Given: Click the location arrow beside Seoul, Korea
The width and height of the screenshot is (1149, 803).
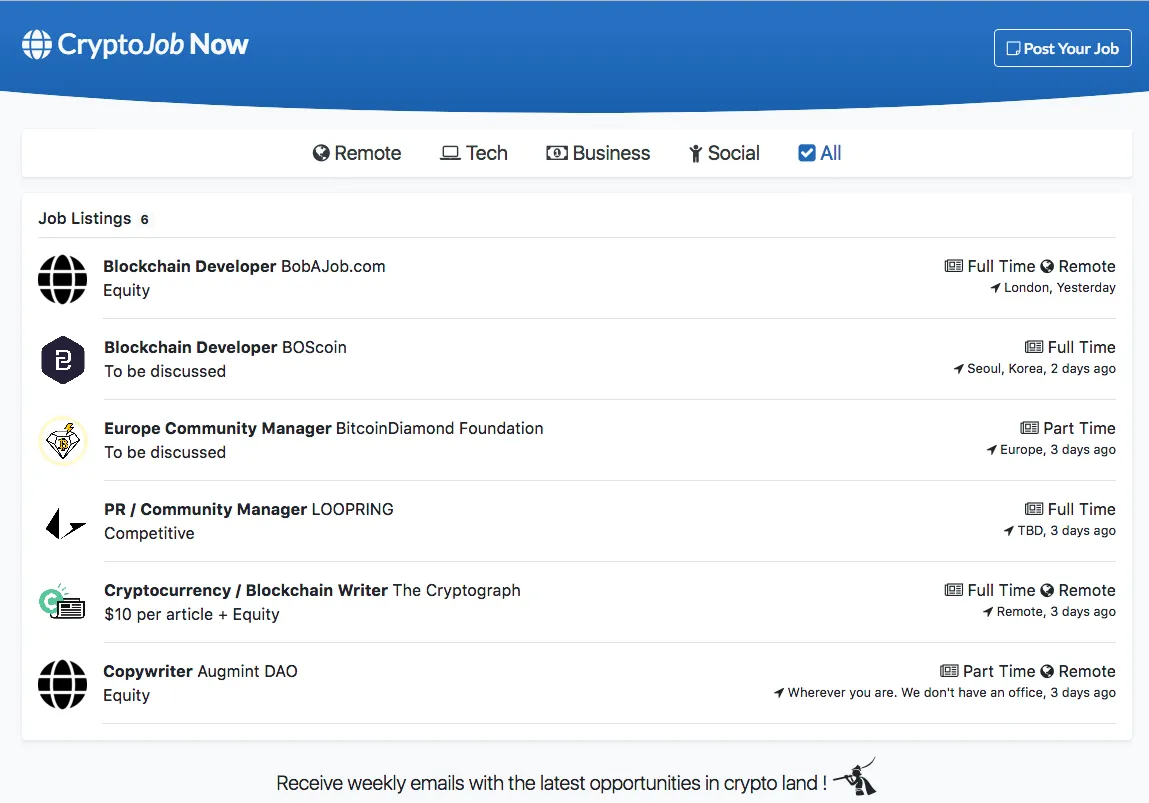Looking at the screenshot, I should click(958, 369).
